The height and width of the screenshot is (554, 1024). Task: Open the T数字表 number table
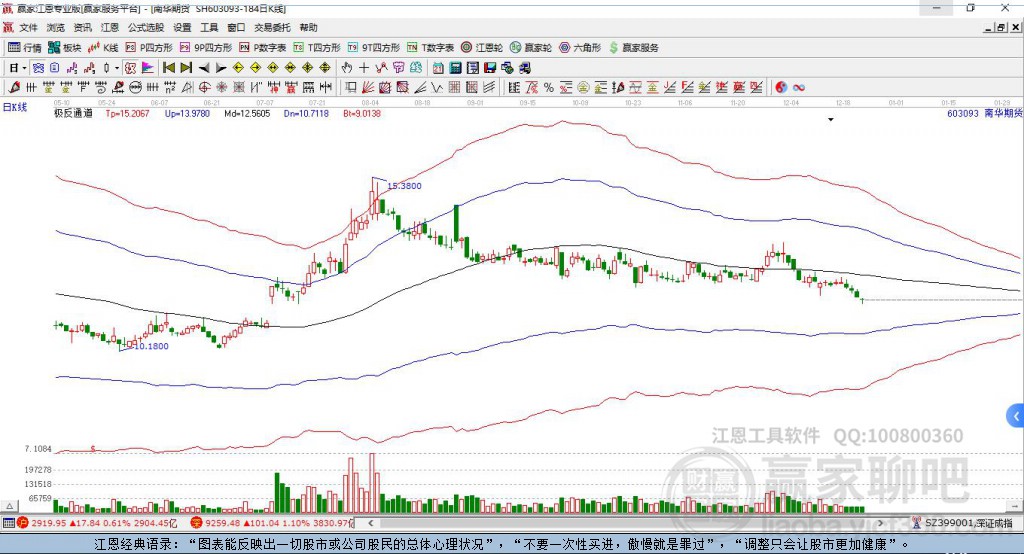430,48
